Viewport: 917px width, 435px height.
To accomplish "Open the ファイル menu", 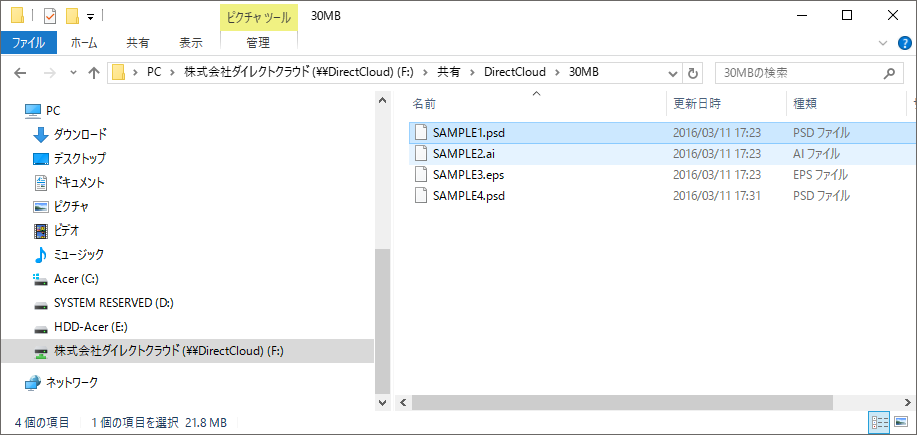I will [28, 43].
